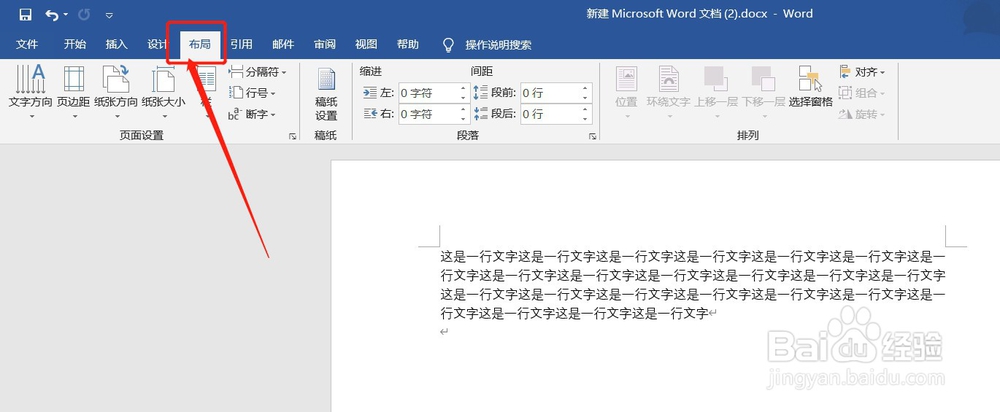Open the 组合 group dropdown
Image resolution: width=1000 pixels, height=412 pixels.
tap(862, 93)
